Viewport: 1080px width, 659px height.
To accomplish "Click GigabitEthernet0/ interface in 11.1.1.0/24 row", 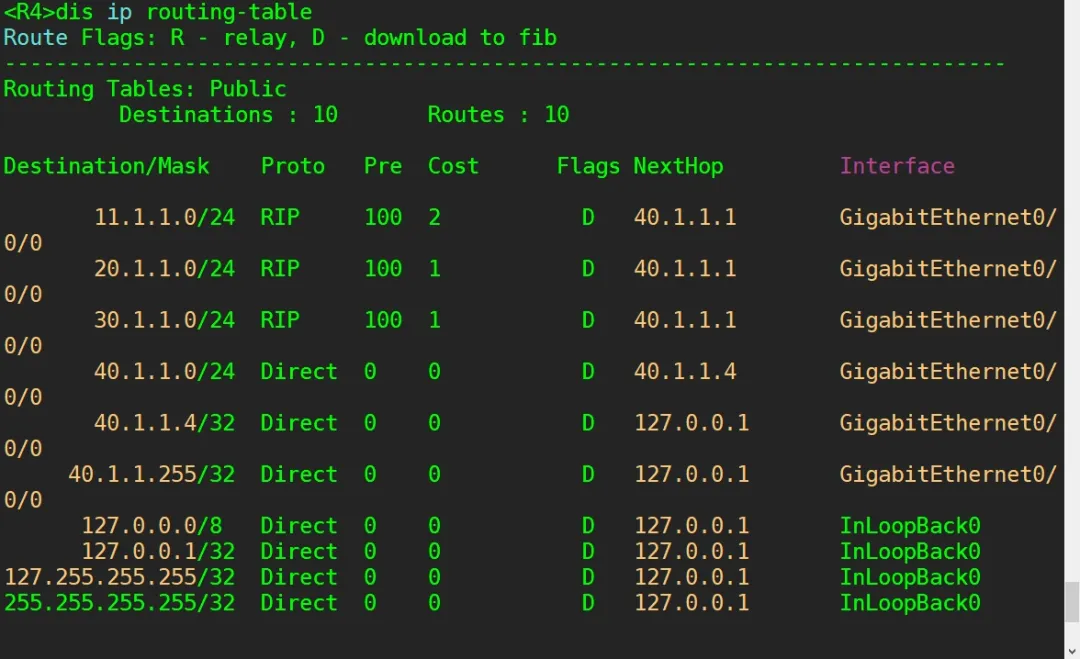I will point(948,217).
